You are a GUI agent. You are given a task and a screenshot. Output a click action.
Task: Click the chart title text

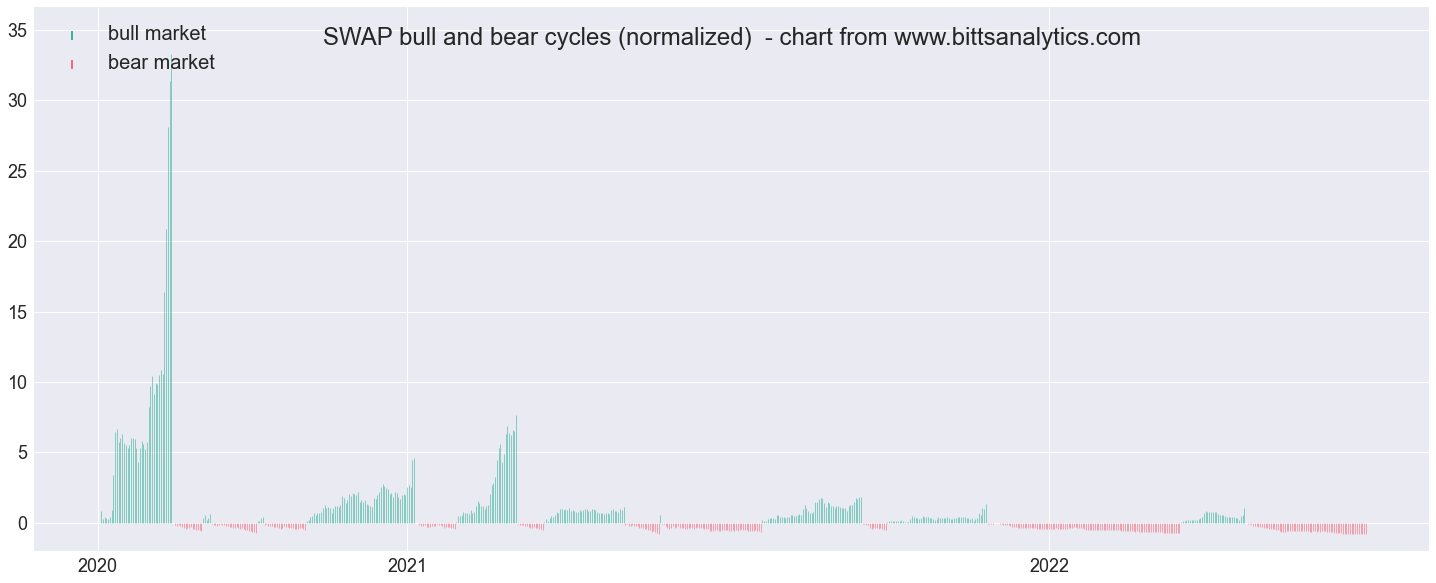(732, 37)
